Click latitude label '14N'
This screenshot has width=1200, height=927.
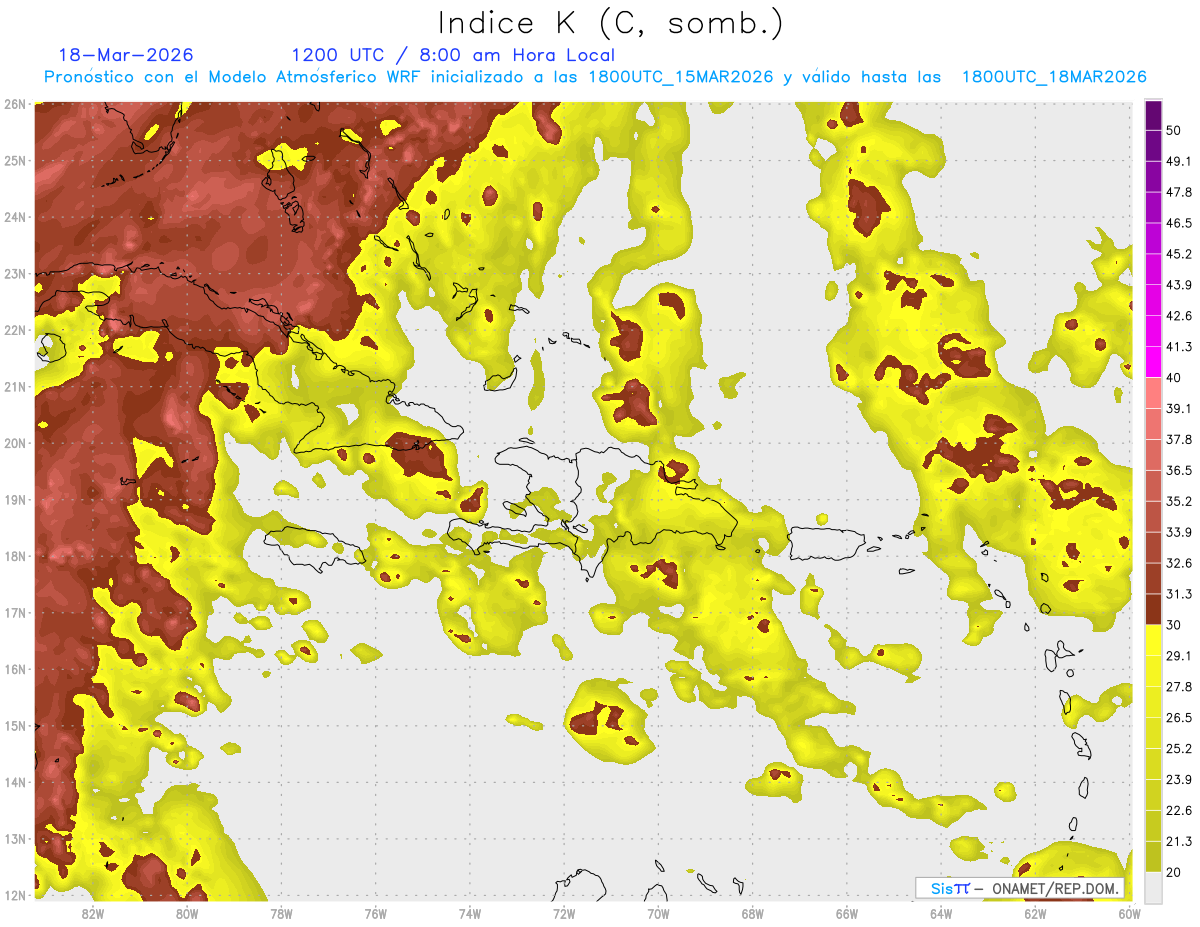coord(15,782)
